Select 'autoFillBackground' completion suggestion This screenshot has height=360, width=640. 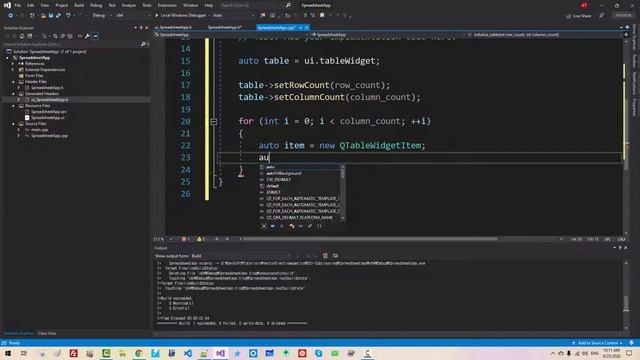[x=299, y=173]
